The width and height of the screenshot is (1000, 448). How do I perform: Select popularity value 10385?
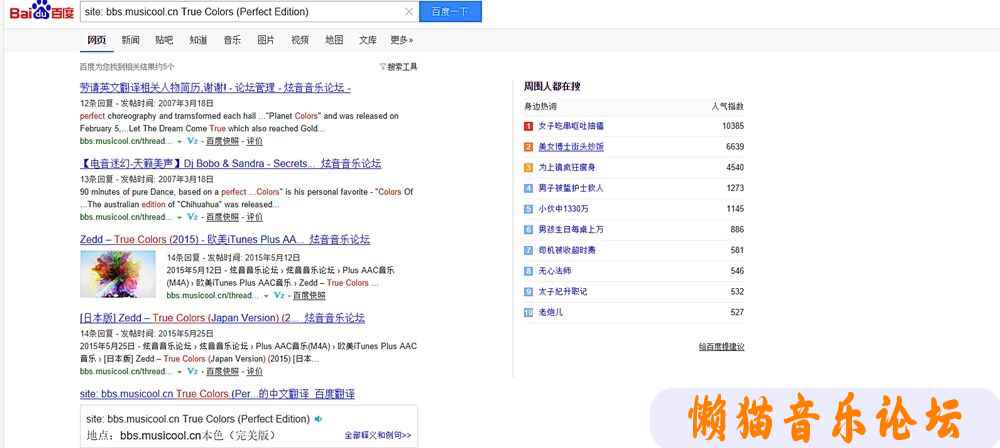pos(733,126)
